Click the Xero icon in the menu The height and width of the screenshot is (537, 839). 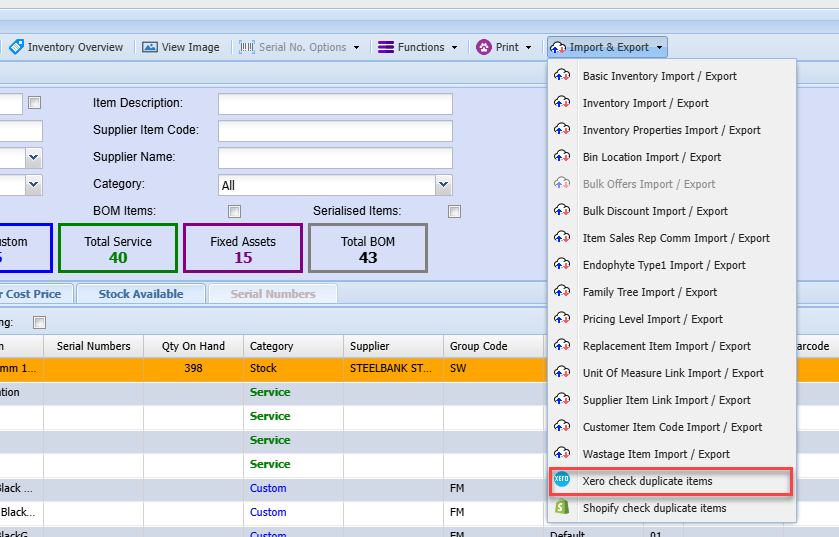(x=562, y=481)
